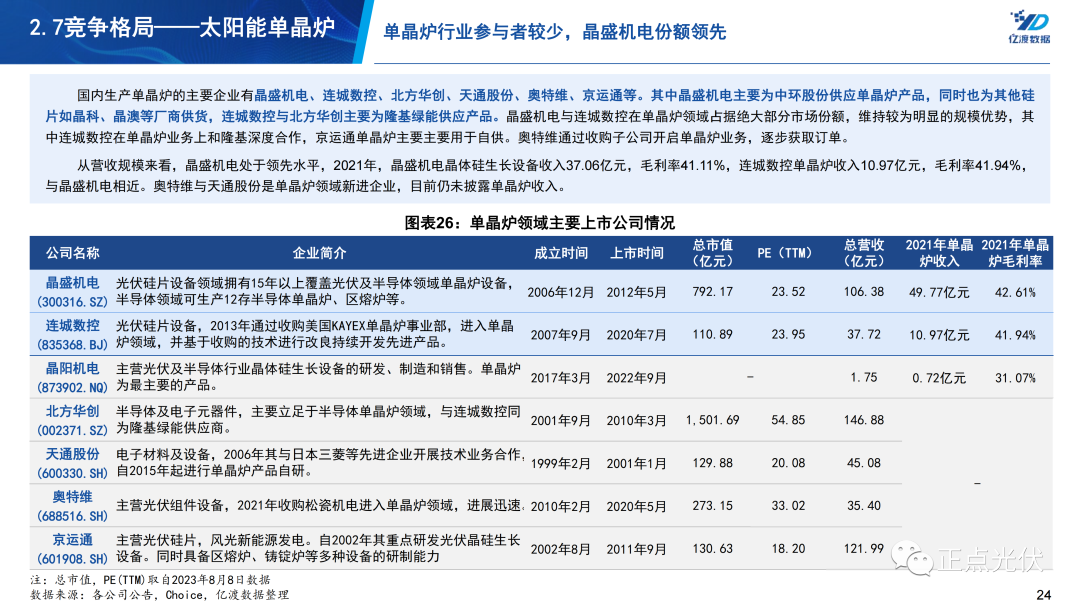The width and height of the screenshot is (1080, 608).
Task: Click 京运通 PE value 18.20
Action: tap(788, 549)
